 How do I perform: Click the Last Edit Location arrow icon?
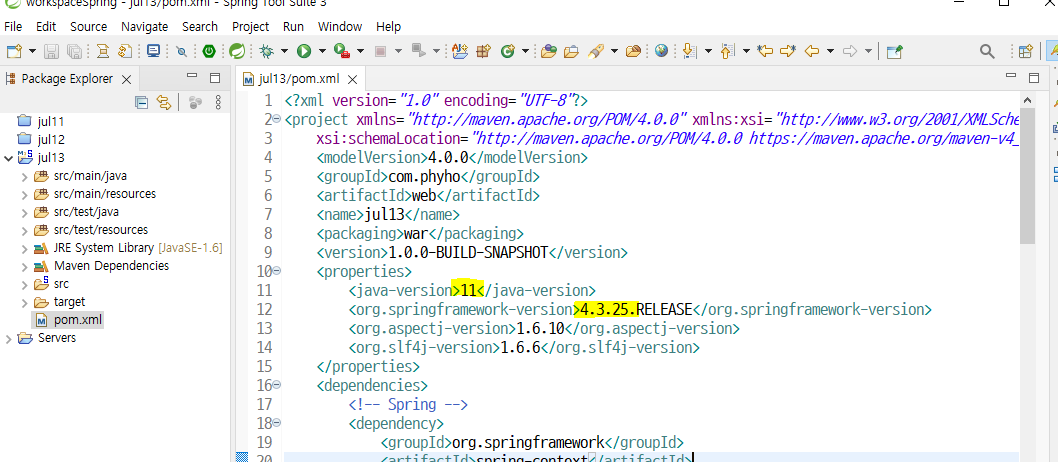(764, 51)
